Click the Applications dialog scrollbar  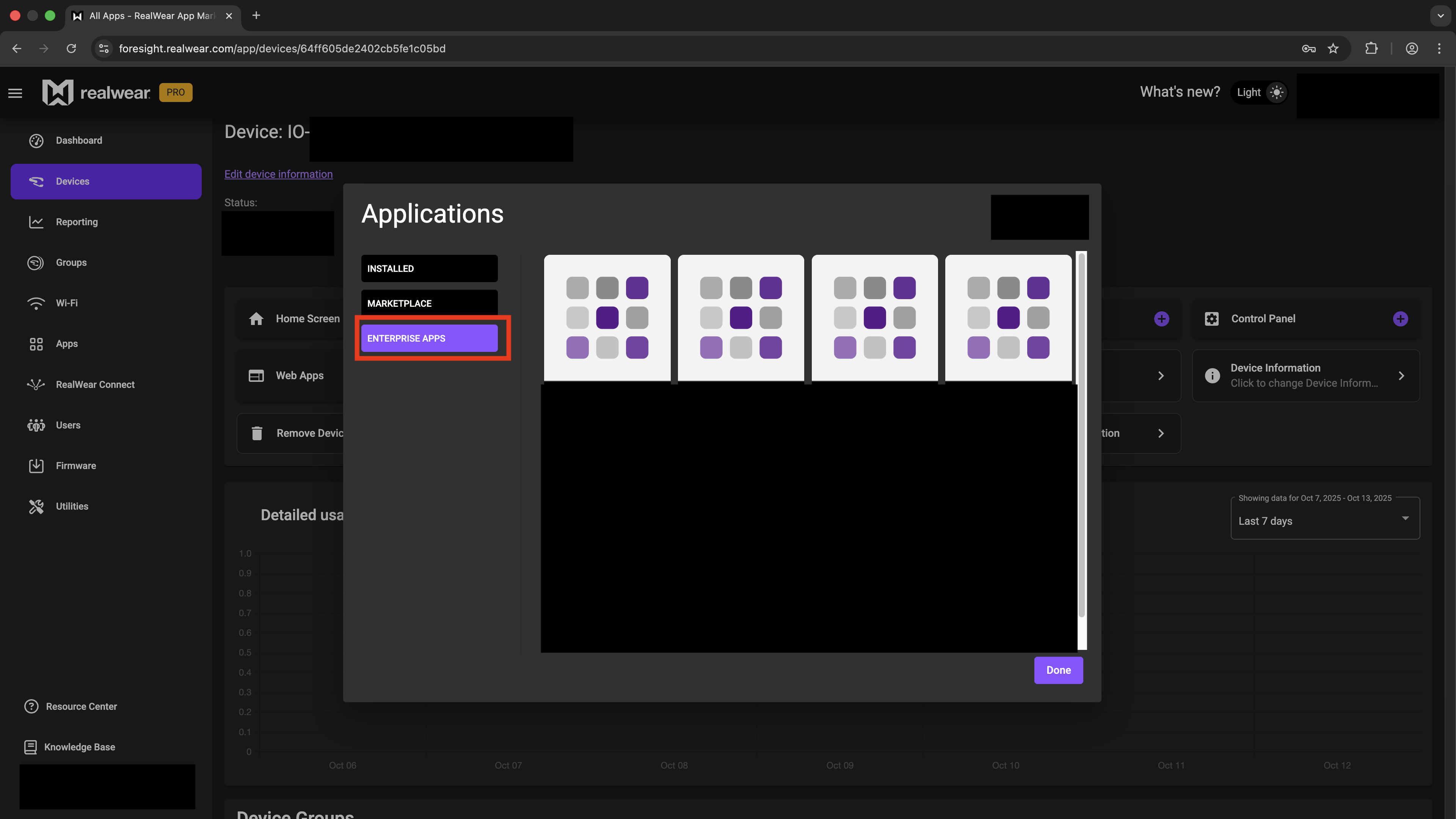click(1082, 435)
